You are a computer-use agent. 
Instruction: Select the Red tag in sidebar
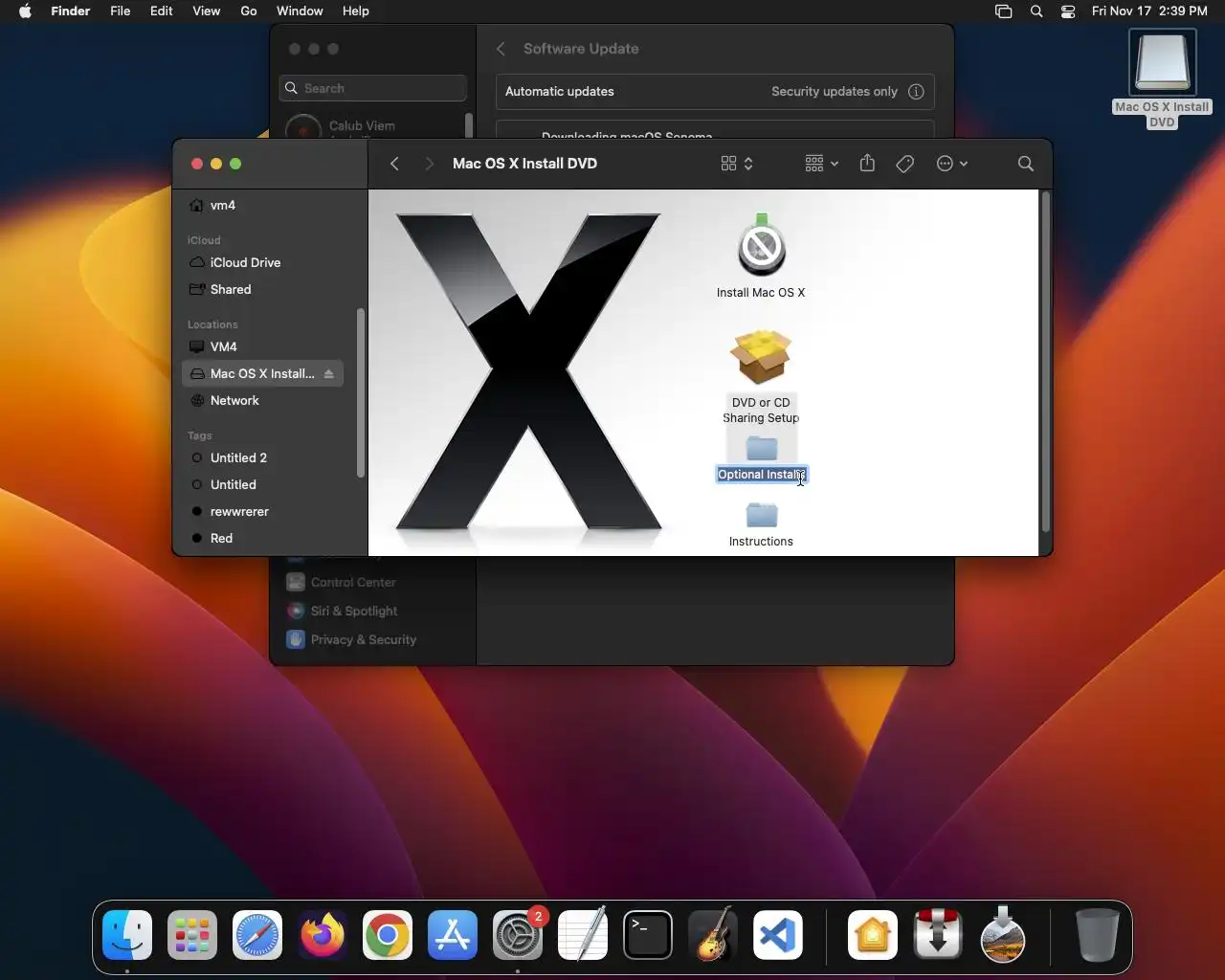pyautogui.click(x=261, y=538)
